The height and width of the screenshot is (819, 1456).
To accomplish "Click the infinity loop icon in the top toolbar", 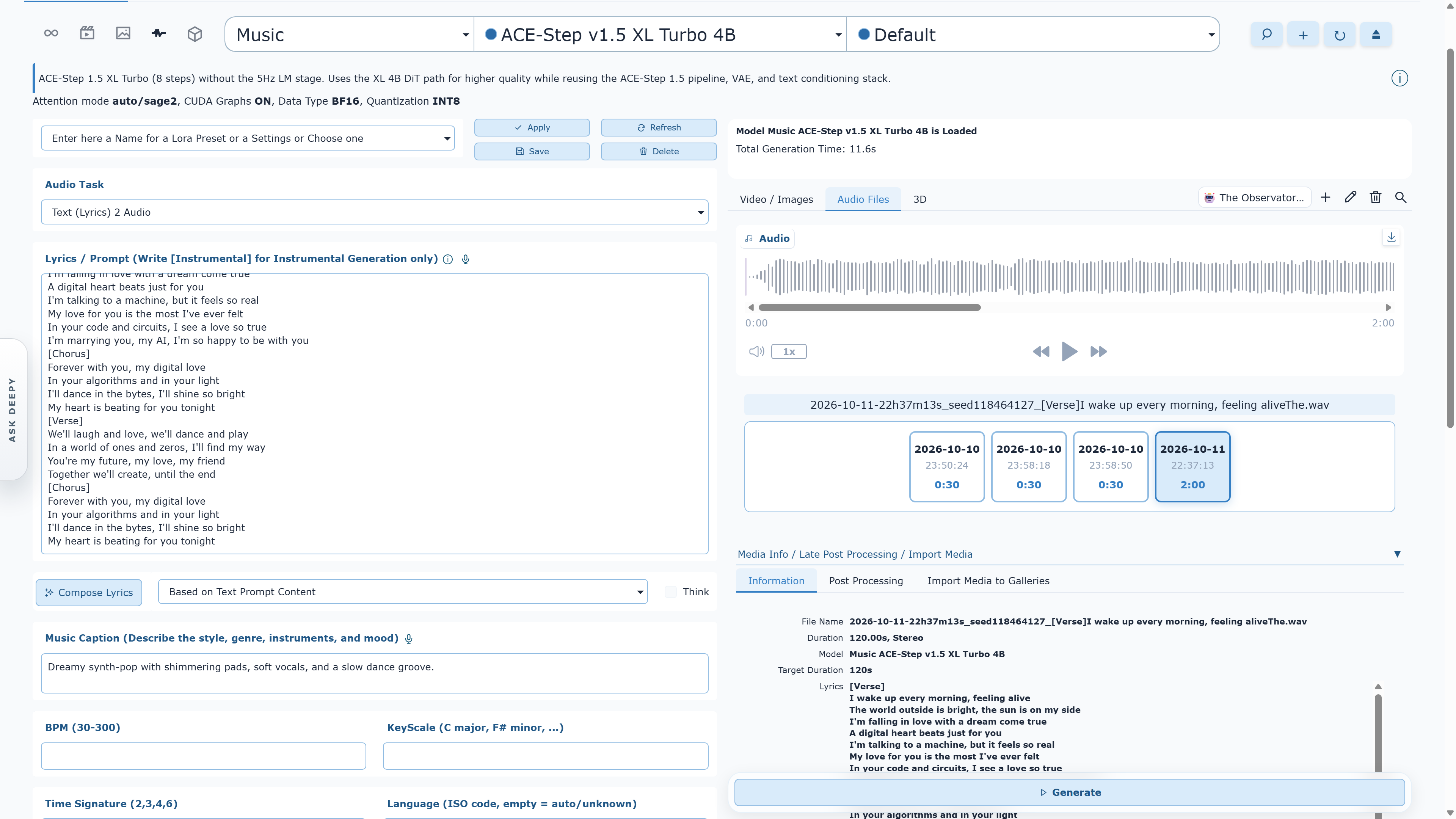I will (51, 33).
